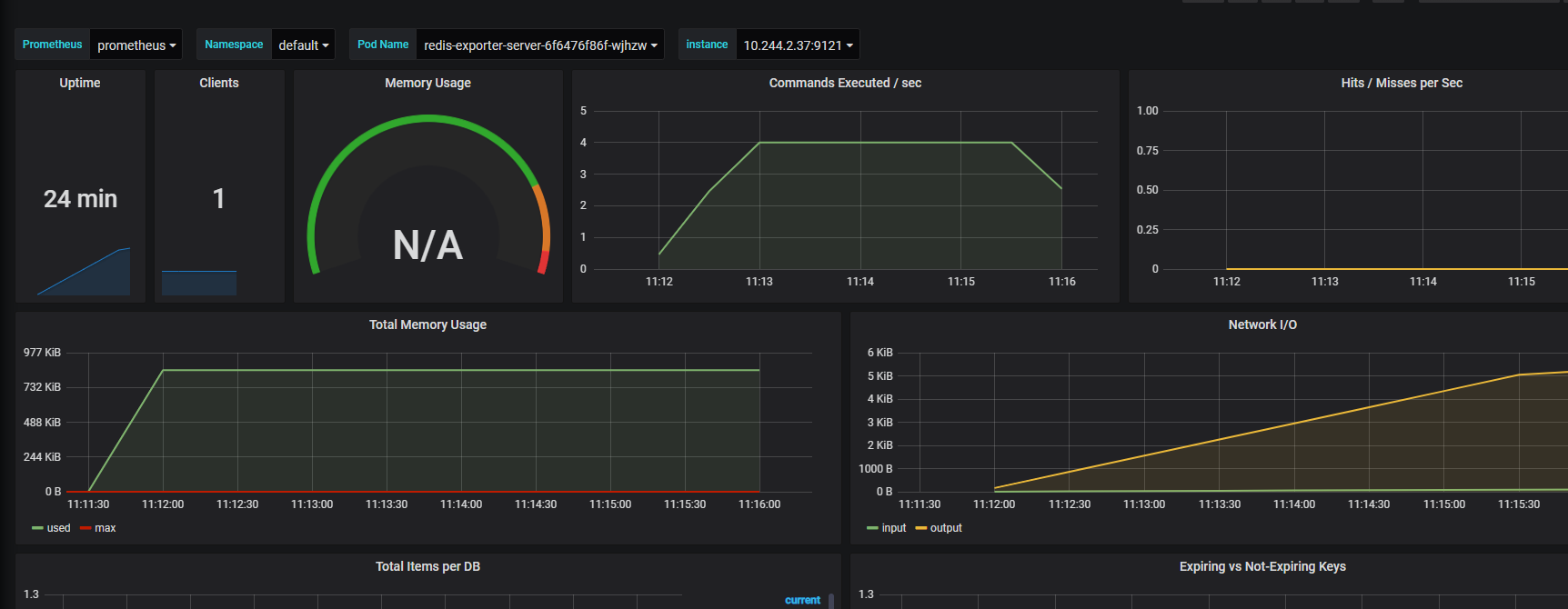Screen dimensions: 1568x609
Task: Click the red 'max' legend color swatch
Action: 85,528
